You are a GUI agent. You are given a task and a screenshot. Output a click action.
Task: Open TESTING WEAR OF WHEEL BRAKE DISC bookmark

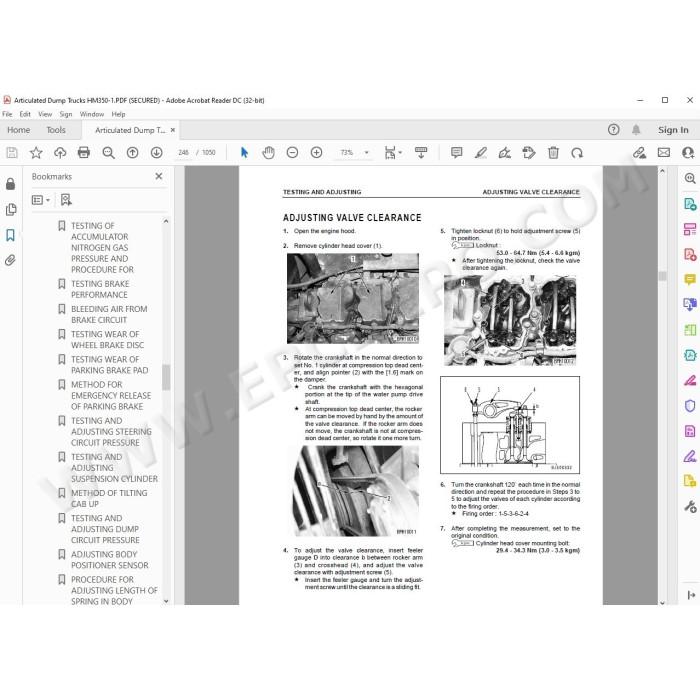[107, 340]
